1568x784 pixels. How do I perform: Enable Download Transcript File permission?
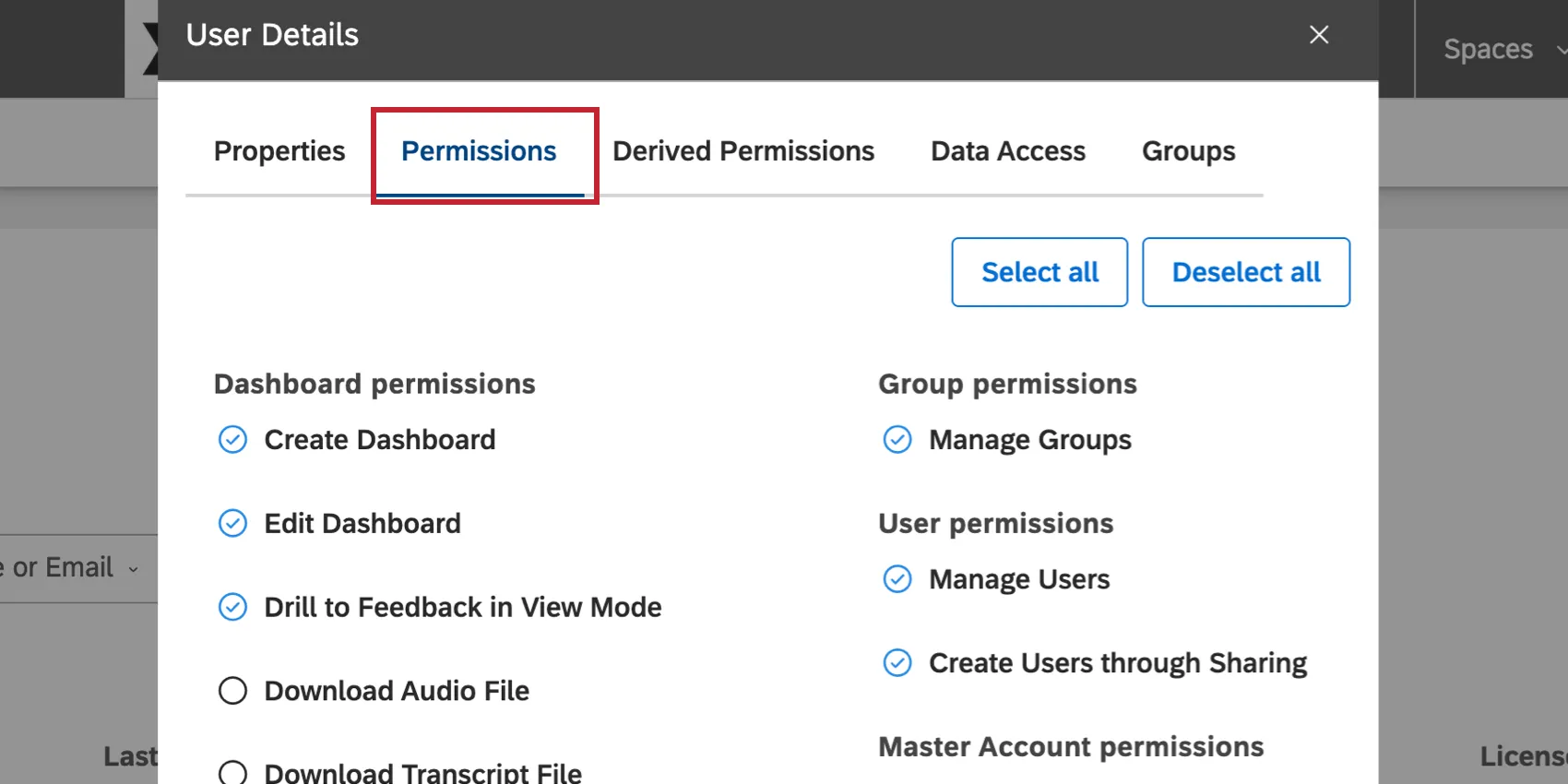pyautogui.click(x=232, y=772)
